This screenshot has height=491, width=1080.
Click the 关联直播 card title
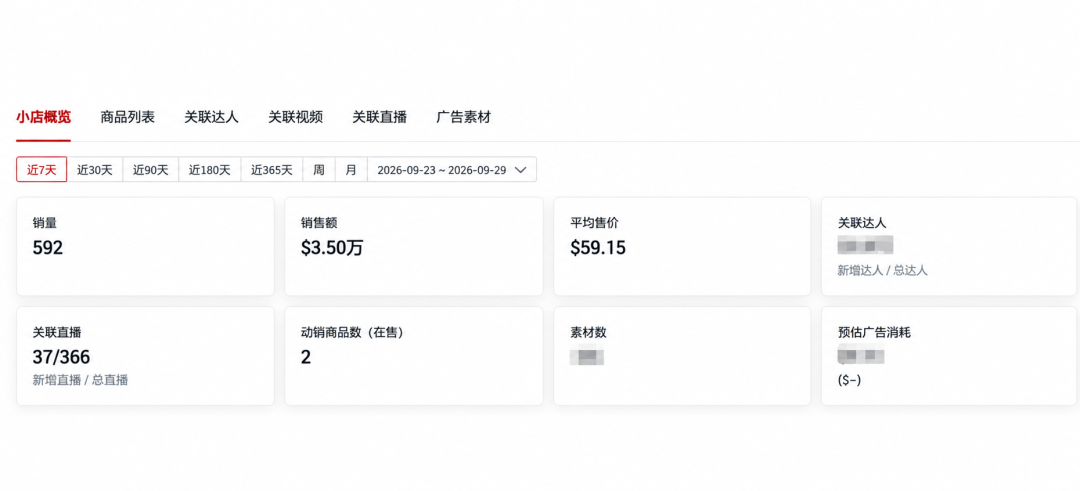click(56, 333)
